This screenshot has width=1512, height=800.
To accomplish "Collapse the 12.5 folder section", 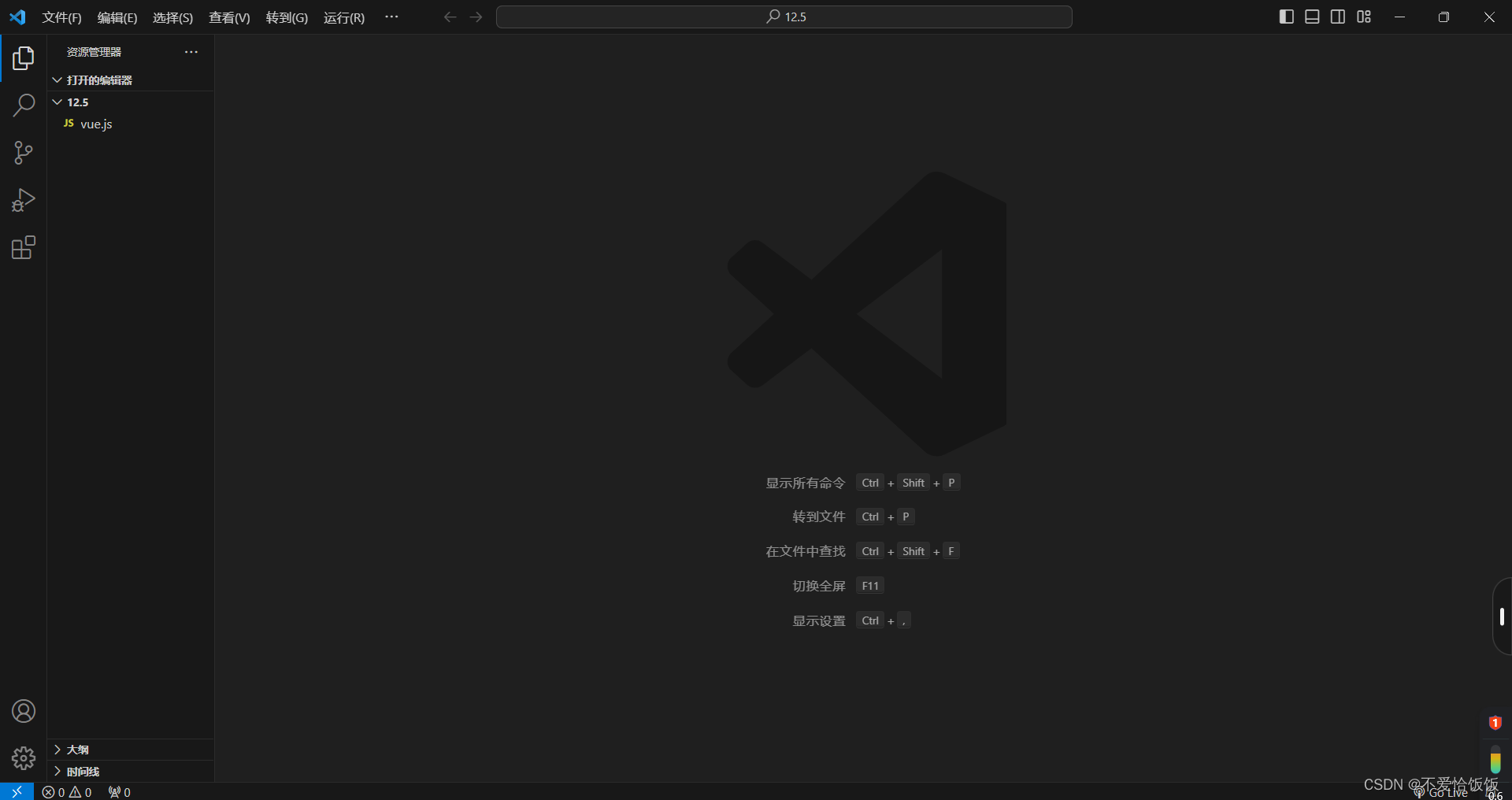I will [x=131, y=102].
